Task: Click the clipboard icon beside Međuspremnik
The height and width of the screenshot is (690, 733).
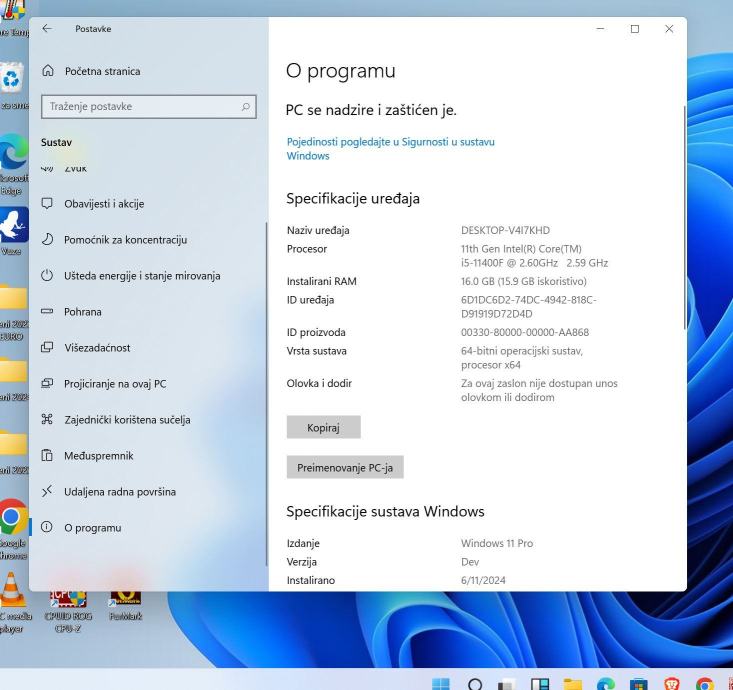Action: [47, 455]
